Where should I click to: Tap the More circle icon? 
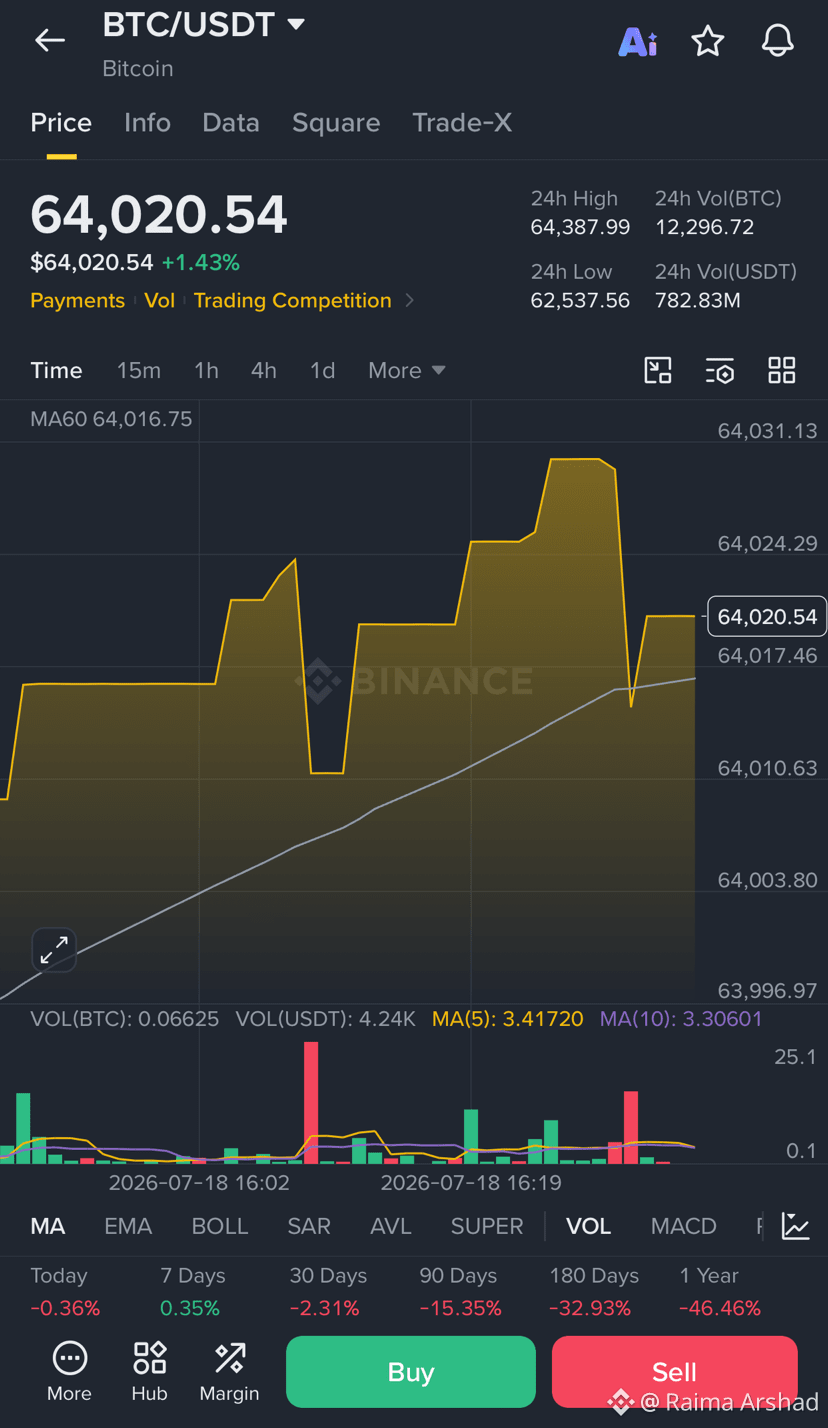pyautogui.click(x=69, y=1358)
